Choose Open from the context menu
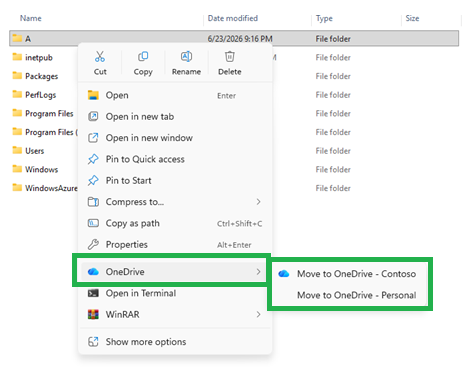The width and height of the screenshot is (464, 378). [175, 95]
